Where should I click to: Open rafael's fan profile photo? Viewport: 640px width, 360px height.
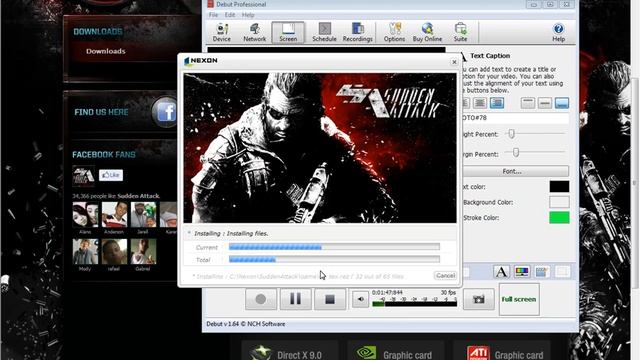tap(114, 251)
